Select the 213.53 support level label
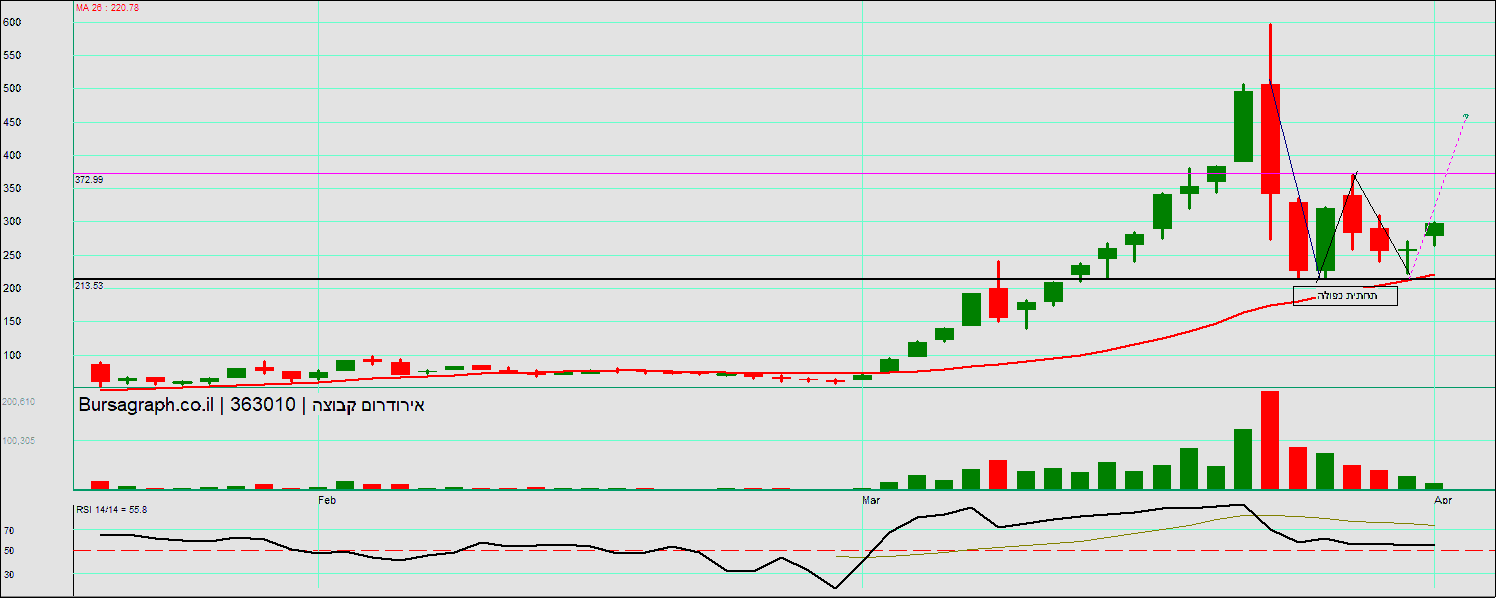This screenshot has width=1496, height=598. pos(89,285)
